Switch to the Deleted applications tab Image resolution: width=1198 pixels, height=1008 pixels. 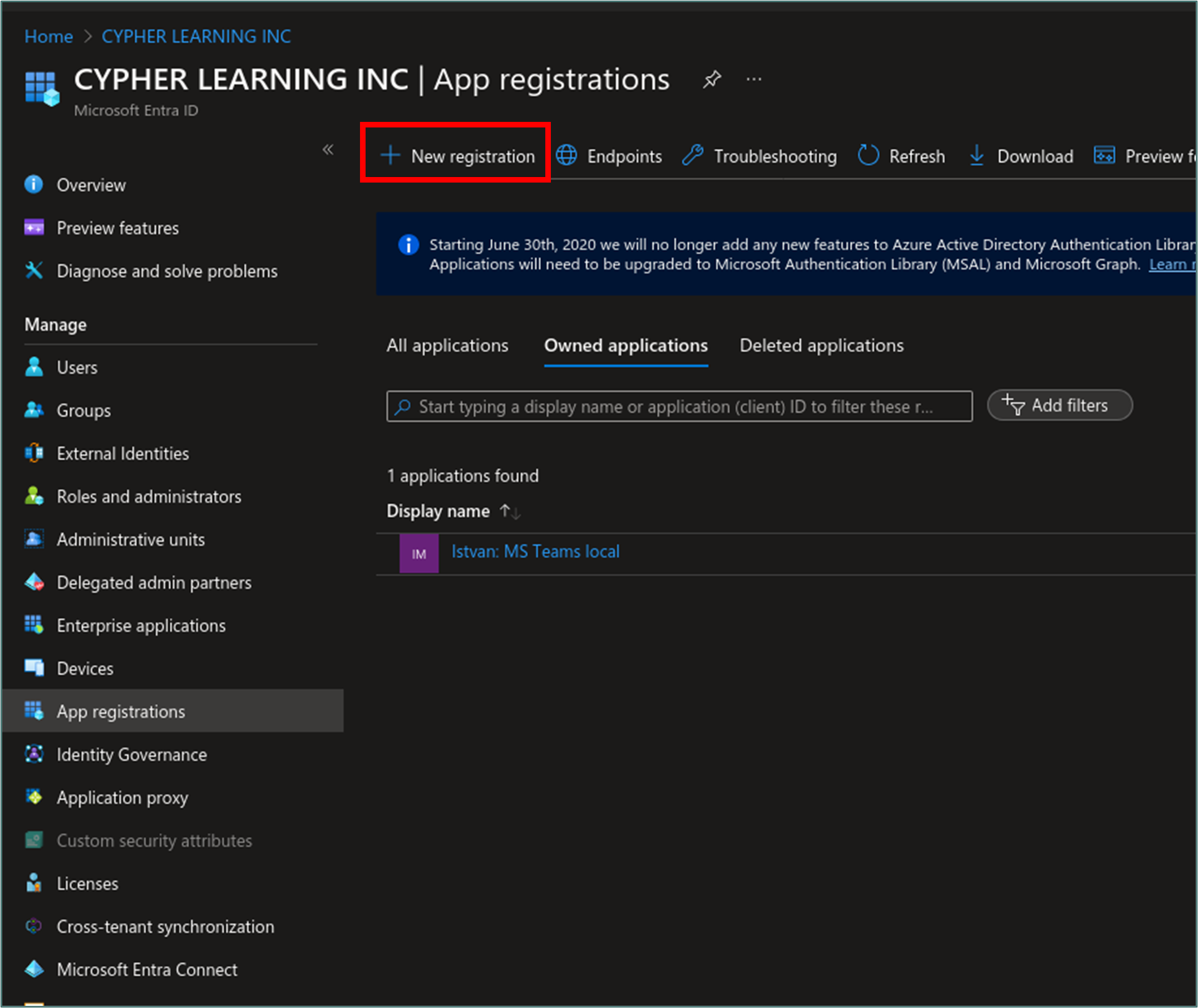(x=821, y=346)
